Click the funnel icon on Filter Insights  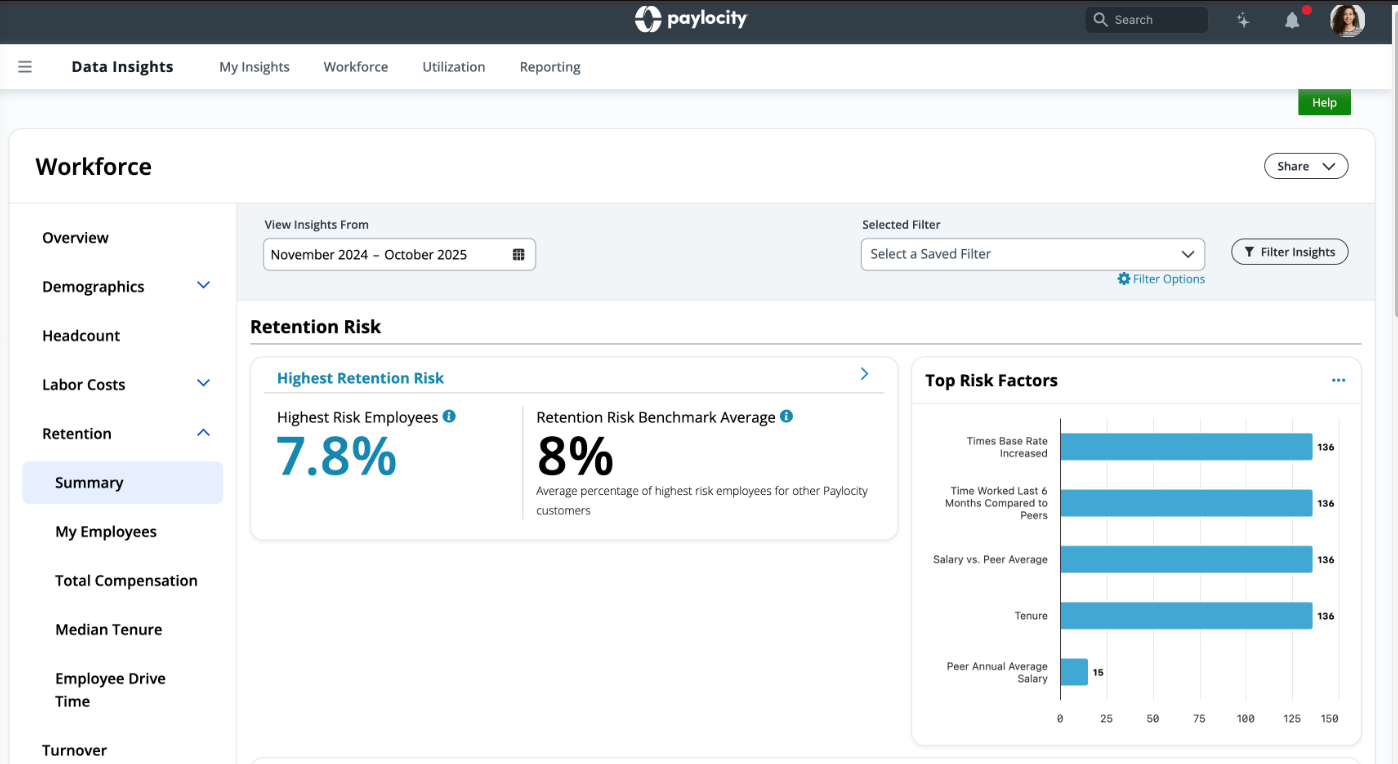point(1248,251)
